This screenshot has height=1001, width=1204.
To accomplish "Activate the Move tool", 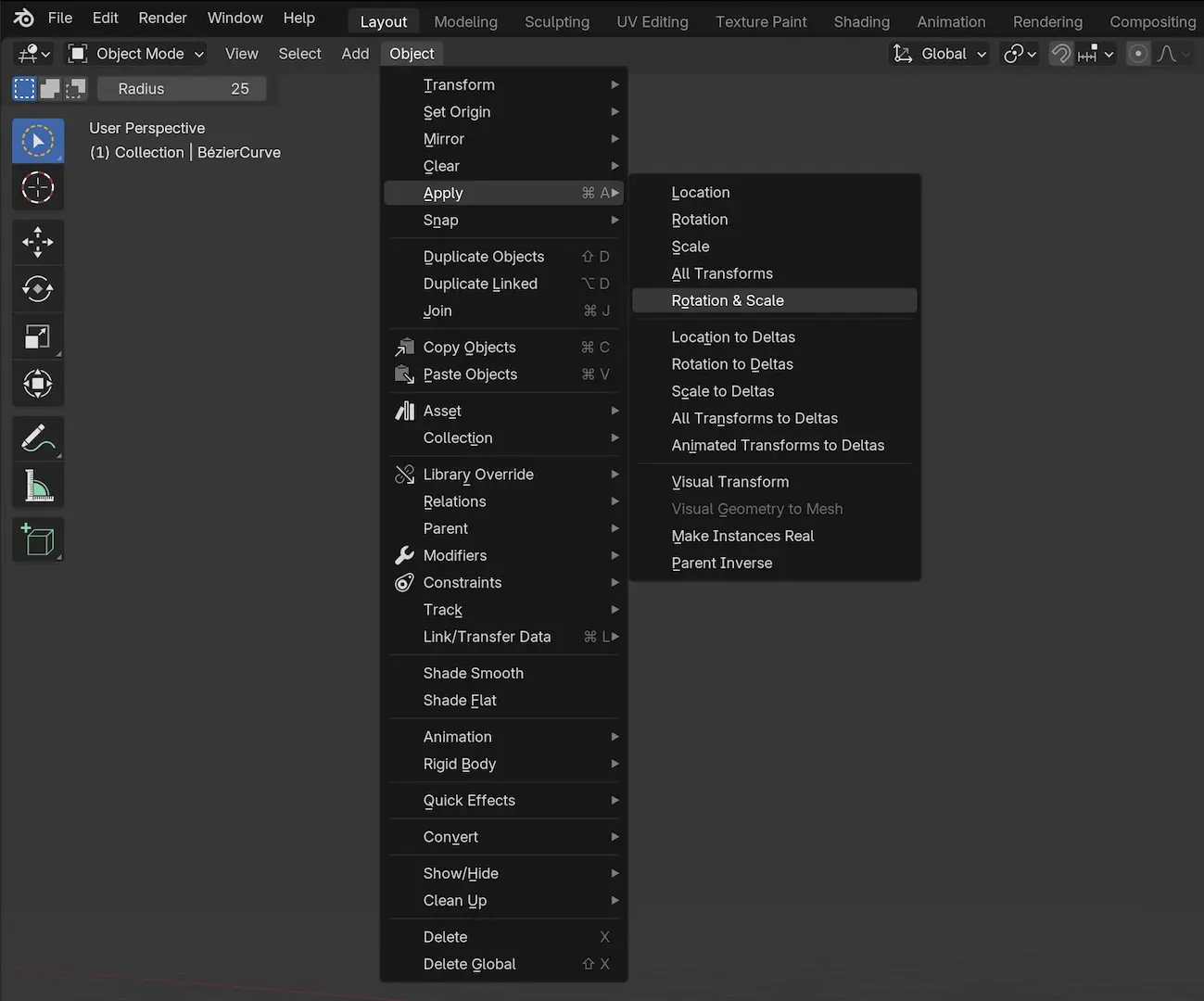I will [37, 243].
